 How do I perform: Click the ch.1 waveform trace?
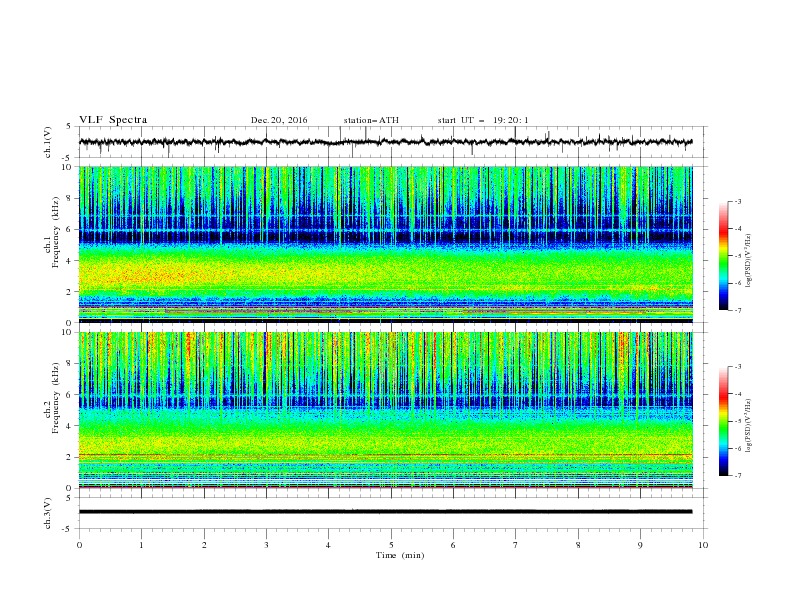tap(385, 142)
